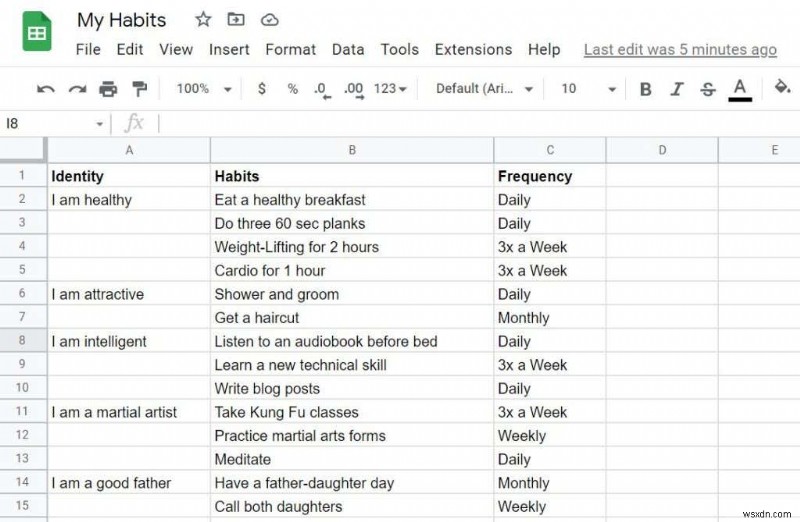800x522 pixels.
Task: Check cloud save status icon
Action: (x=269, y=20)
